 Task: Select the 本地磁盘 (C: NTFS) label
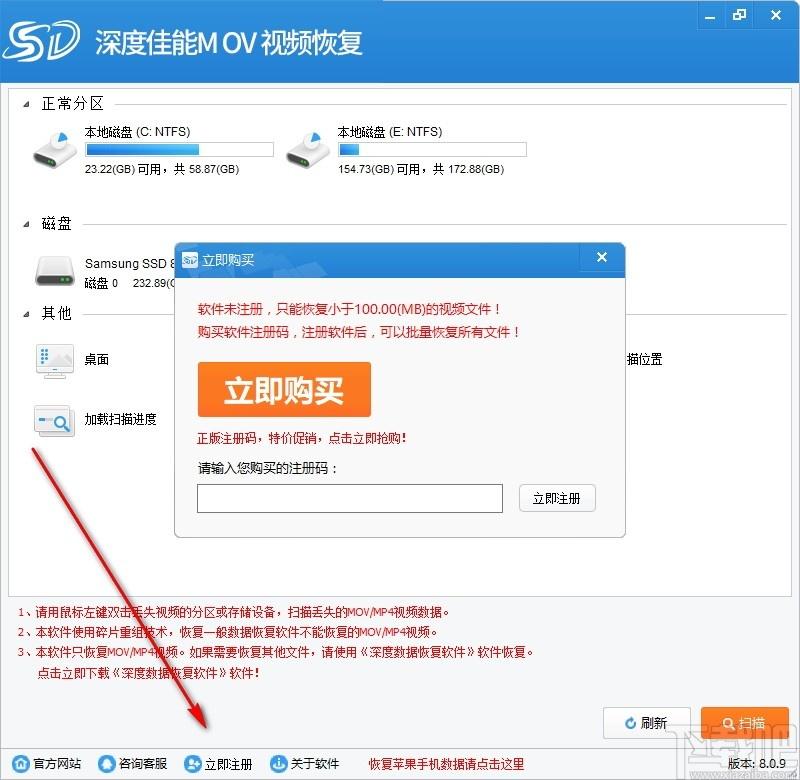coord(137,132)
